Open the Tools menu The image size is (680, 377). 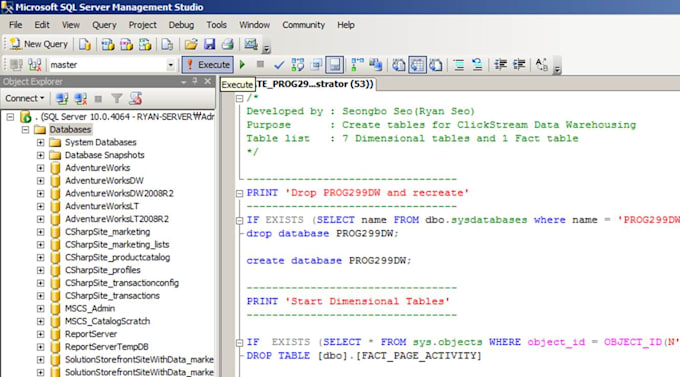216,25
